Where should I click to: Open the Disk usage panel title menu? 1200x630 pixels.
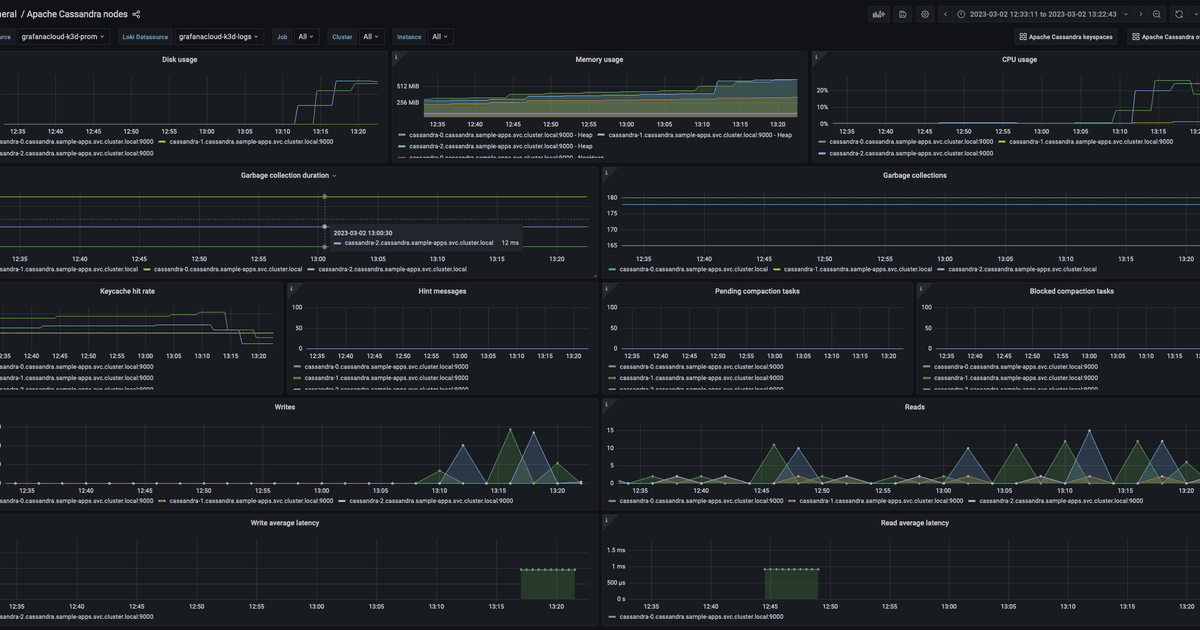tap(180, 59)
